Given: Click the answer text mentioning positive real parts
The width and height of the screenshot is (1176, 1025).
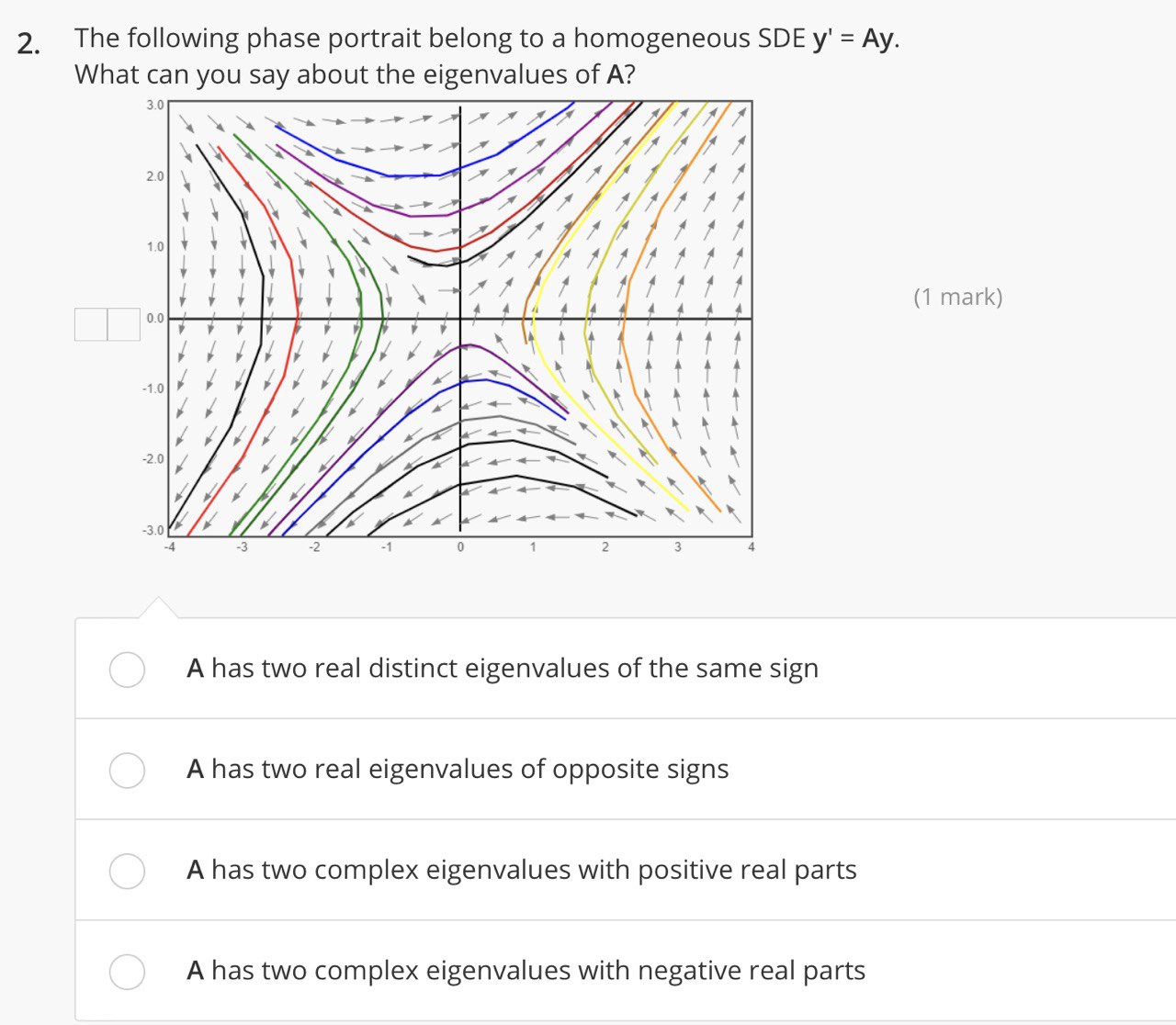Looking at the screenshot, I should pos(522,870).
